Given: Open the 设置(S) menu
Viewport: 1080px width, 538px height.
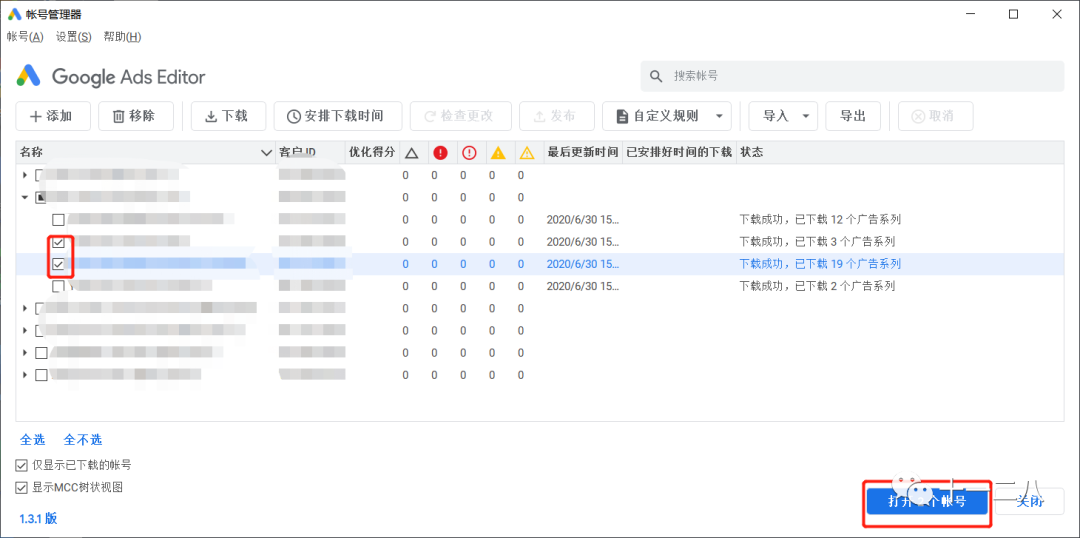Looking at the screenshot, I should click(74, 37).
